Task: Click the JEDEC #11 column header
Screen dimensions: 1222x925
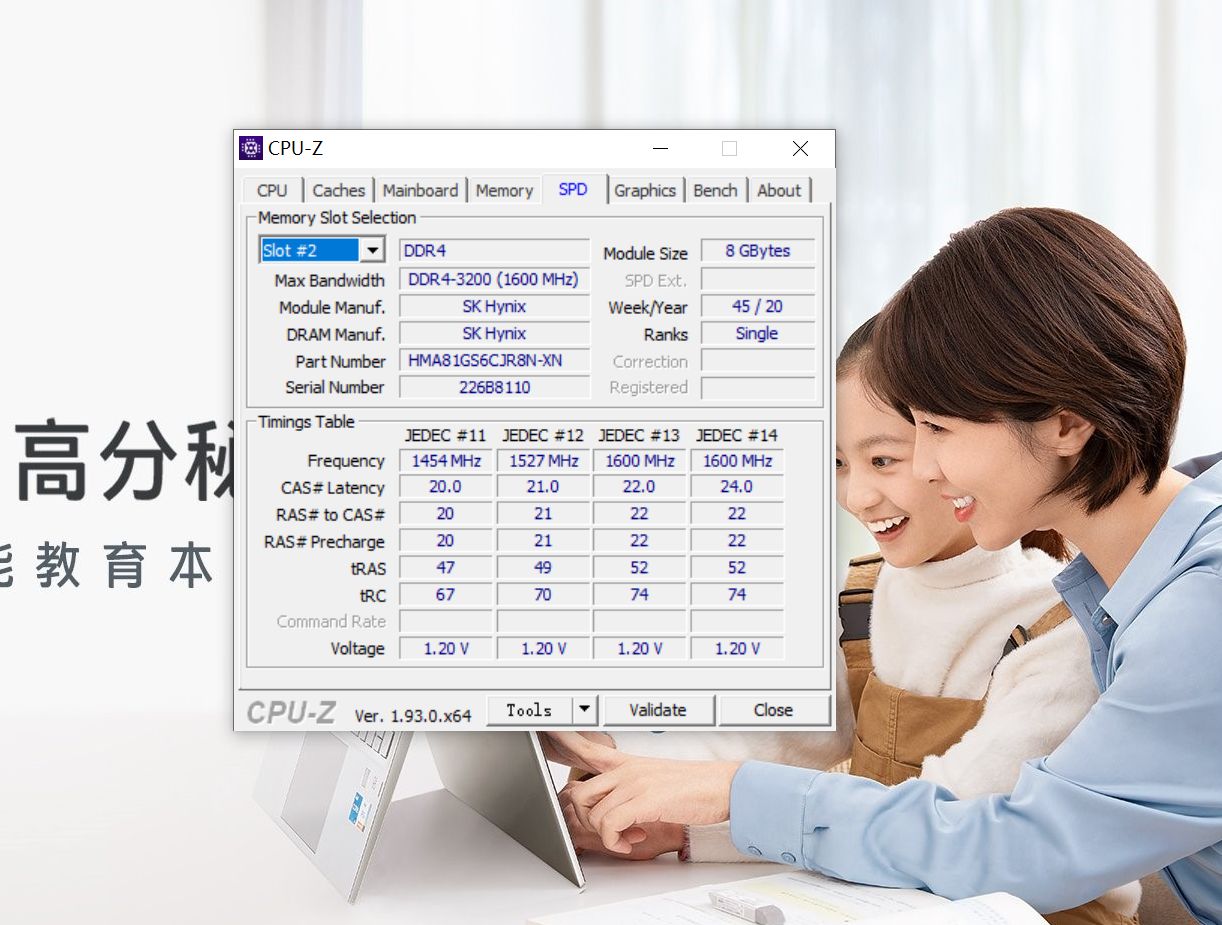Action: [x=445, y=435]
